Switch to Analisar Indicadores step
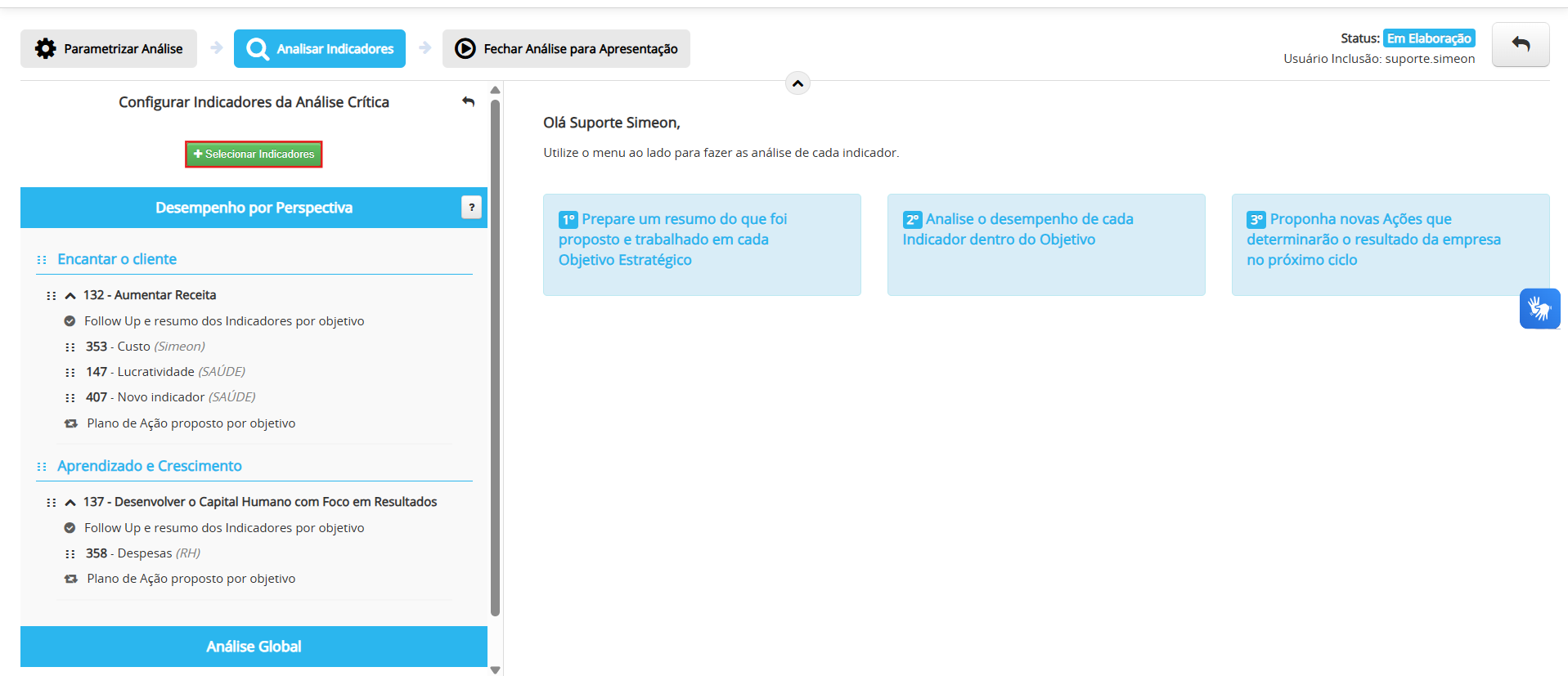Image resolution: width=1568 pixels, height=676 pixels. click(320, 49)
